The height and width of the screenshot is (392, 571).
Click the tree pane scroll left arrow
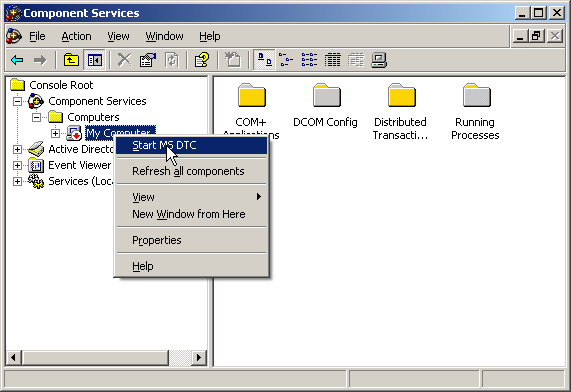[x=13, y=357]
